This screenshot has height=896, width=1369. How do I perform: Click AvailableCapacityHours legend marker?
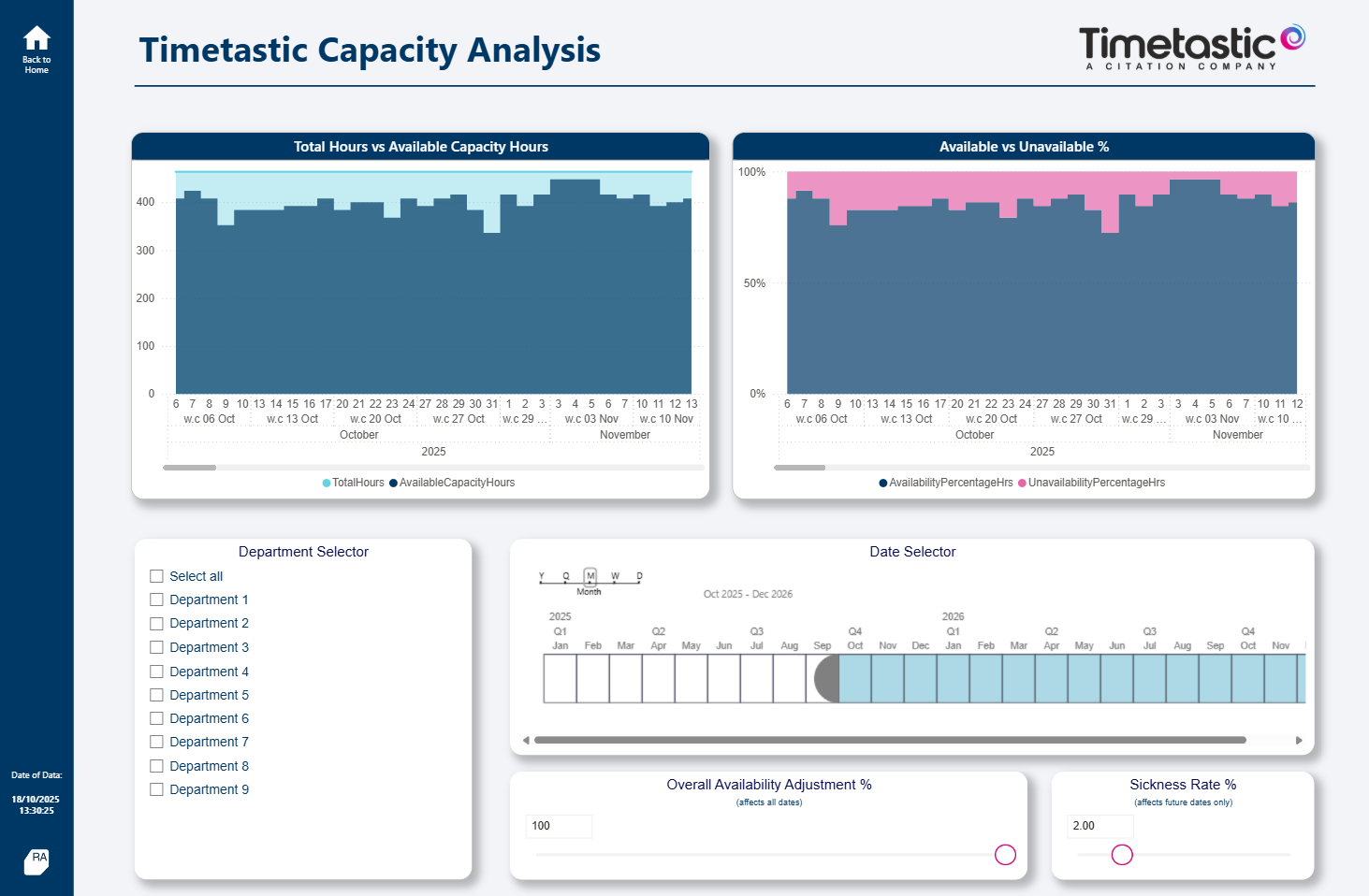pos(393,483)
